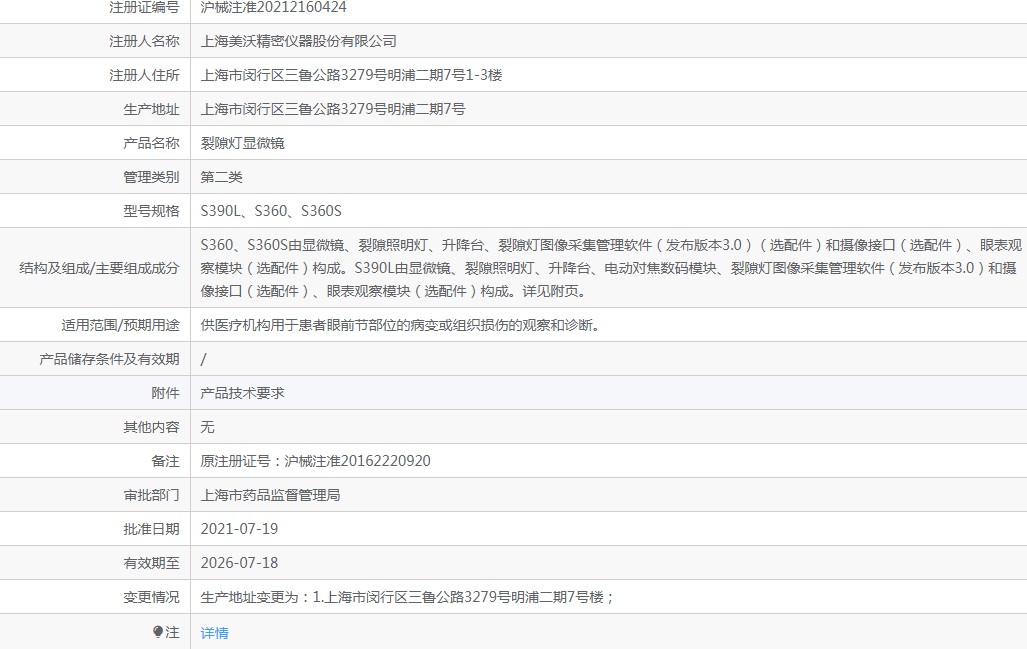Click the 附件 label
Screen dimensions: 1027x649
165,393
